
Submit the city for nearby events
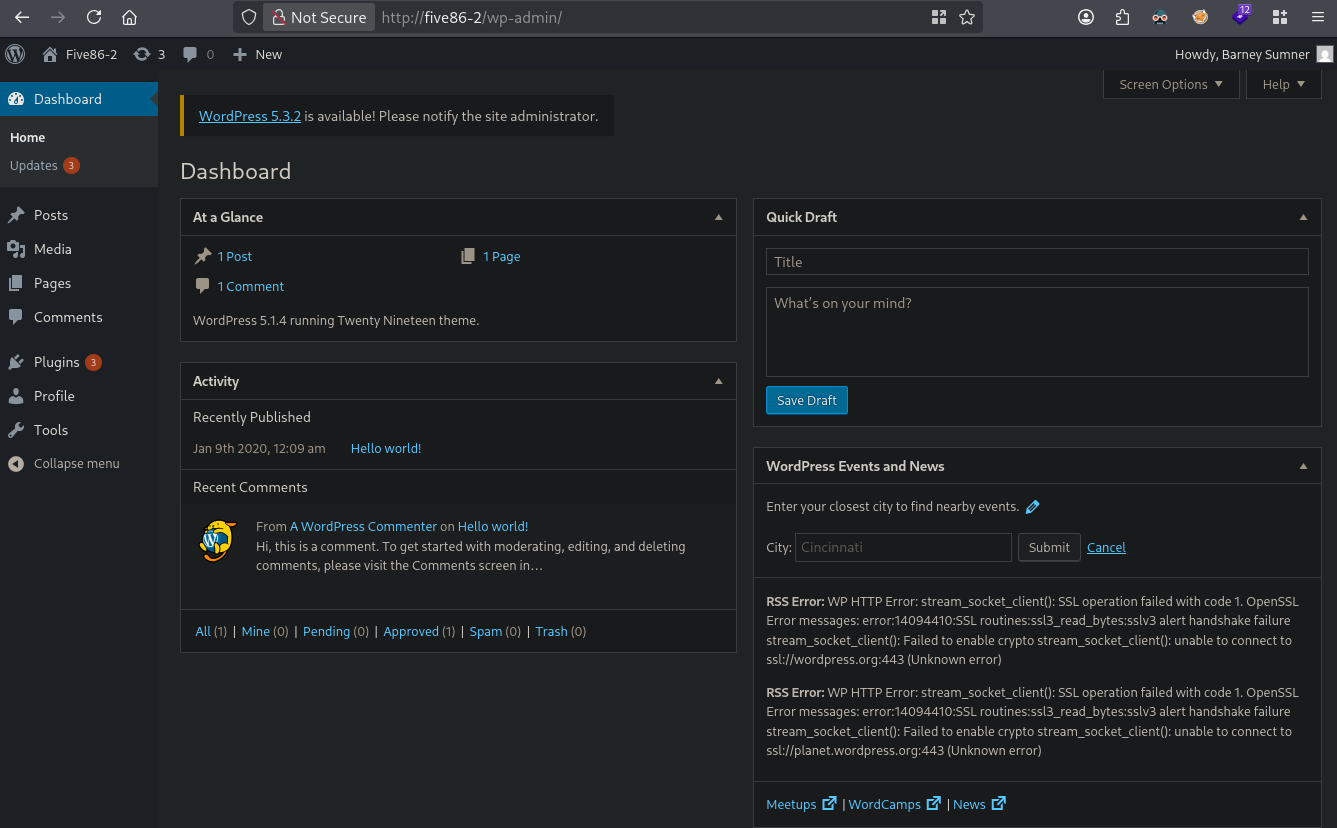pyautogui.click(x=1049, y=547)
